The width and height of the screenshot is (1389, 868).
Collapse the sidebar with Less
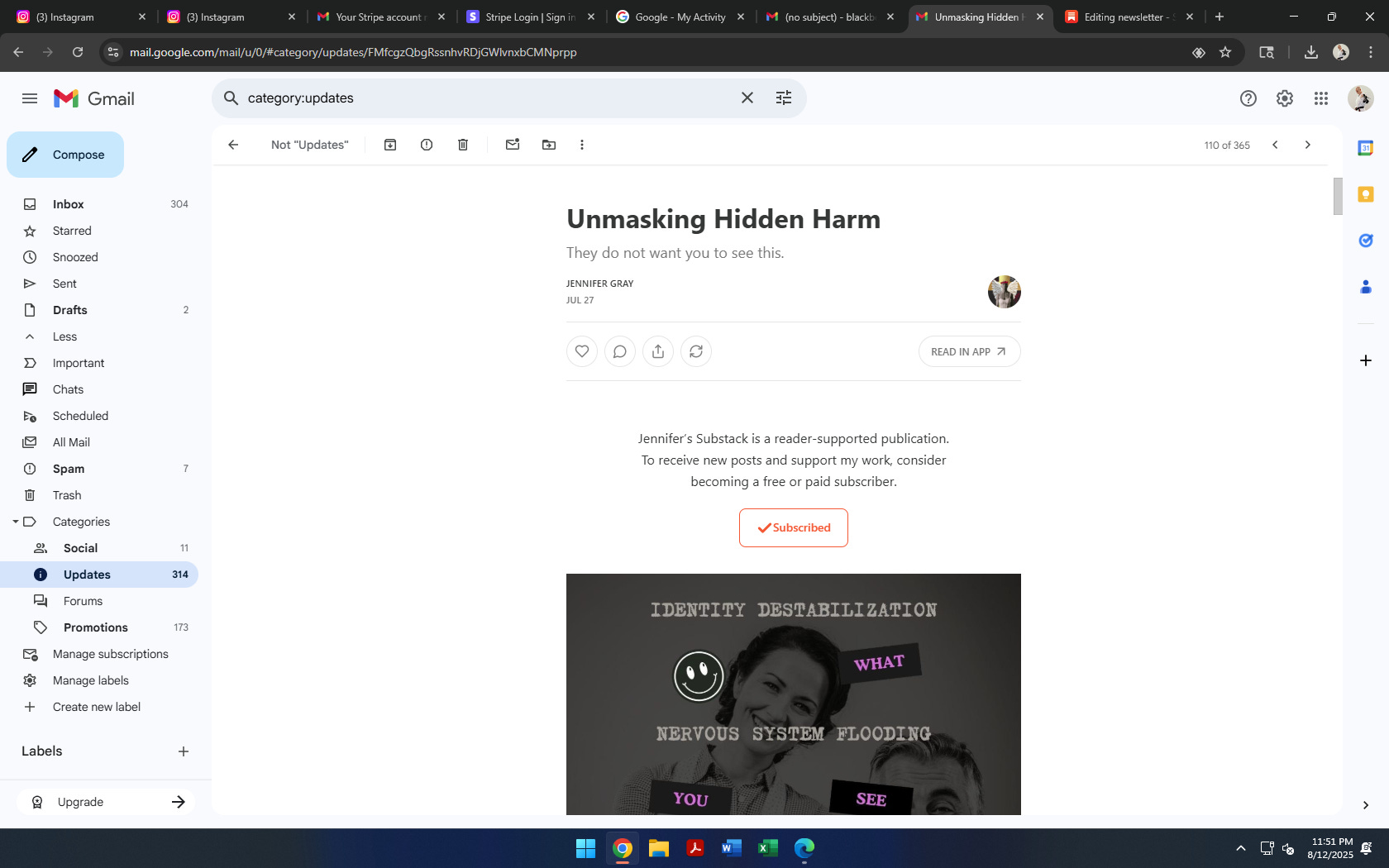click(x=99, y=336)
